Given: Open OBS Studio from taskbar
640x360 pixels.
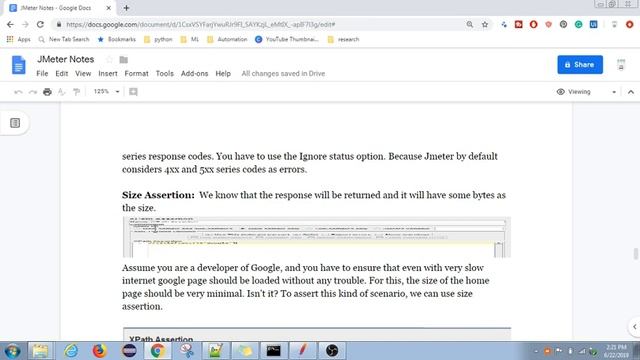Looking at the screenshot, I should pos(332,351).
